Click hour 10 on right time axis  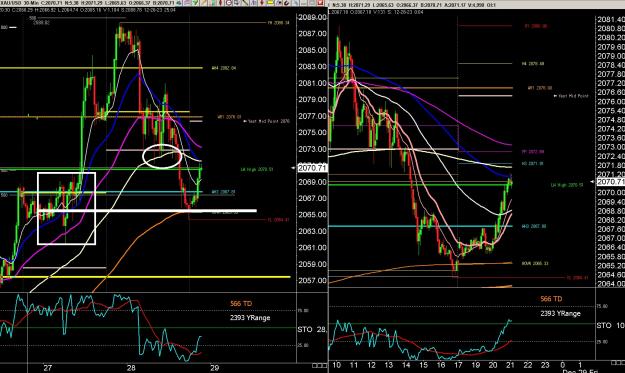pos(336,365)
